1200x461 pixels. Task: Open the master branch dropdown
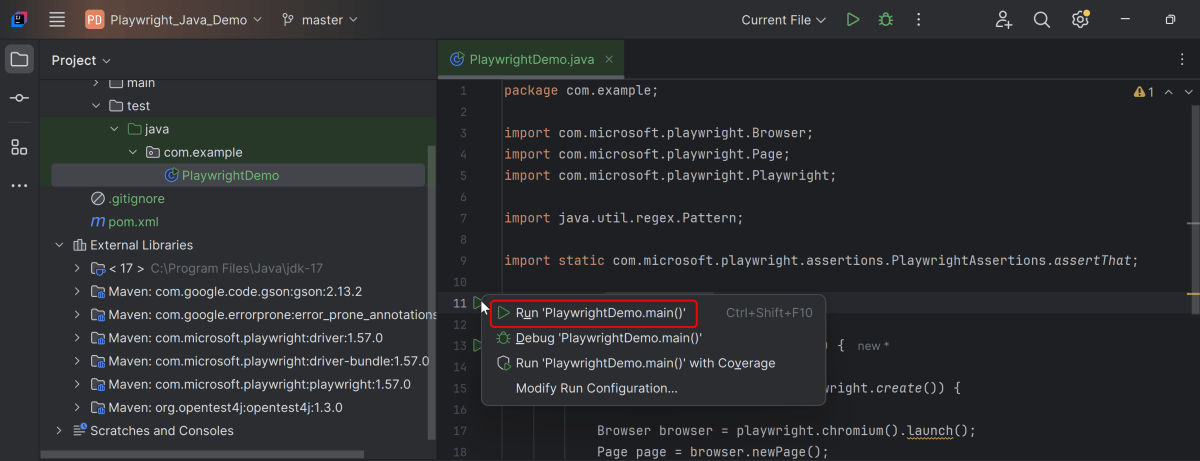(x=319, y=19)
